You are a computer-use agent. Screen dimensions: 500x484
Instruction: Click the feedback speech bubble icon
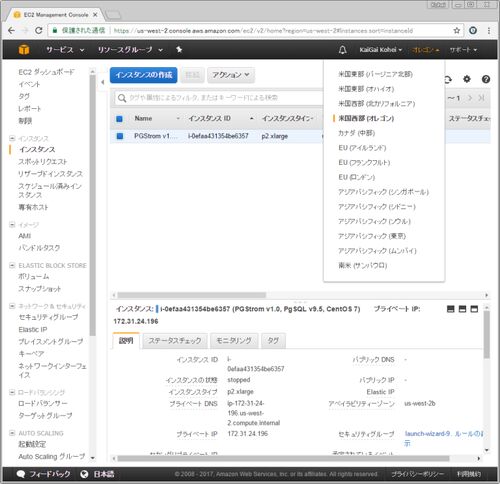tap(21, 474)
